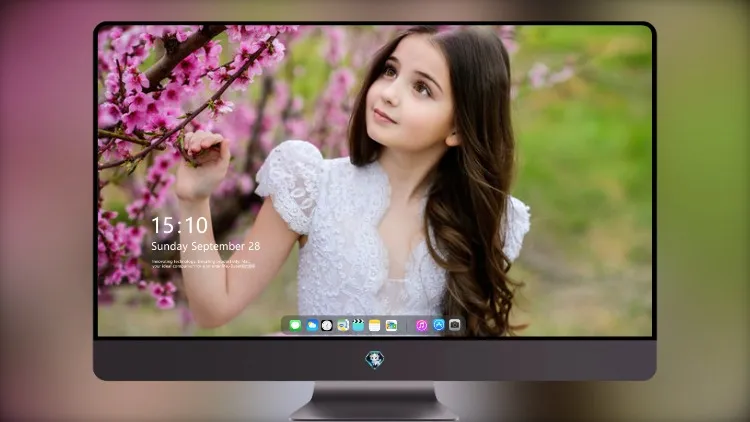Open the green Messages app in dock
750x422 pixels.
click(295, 325)
